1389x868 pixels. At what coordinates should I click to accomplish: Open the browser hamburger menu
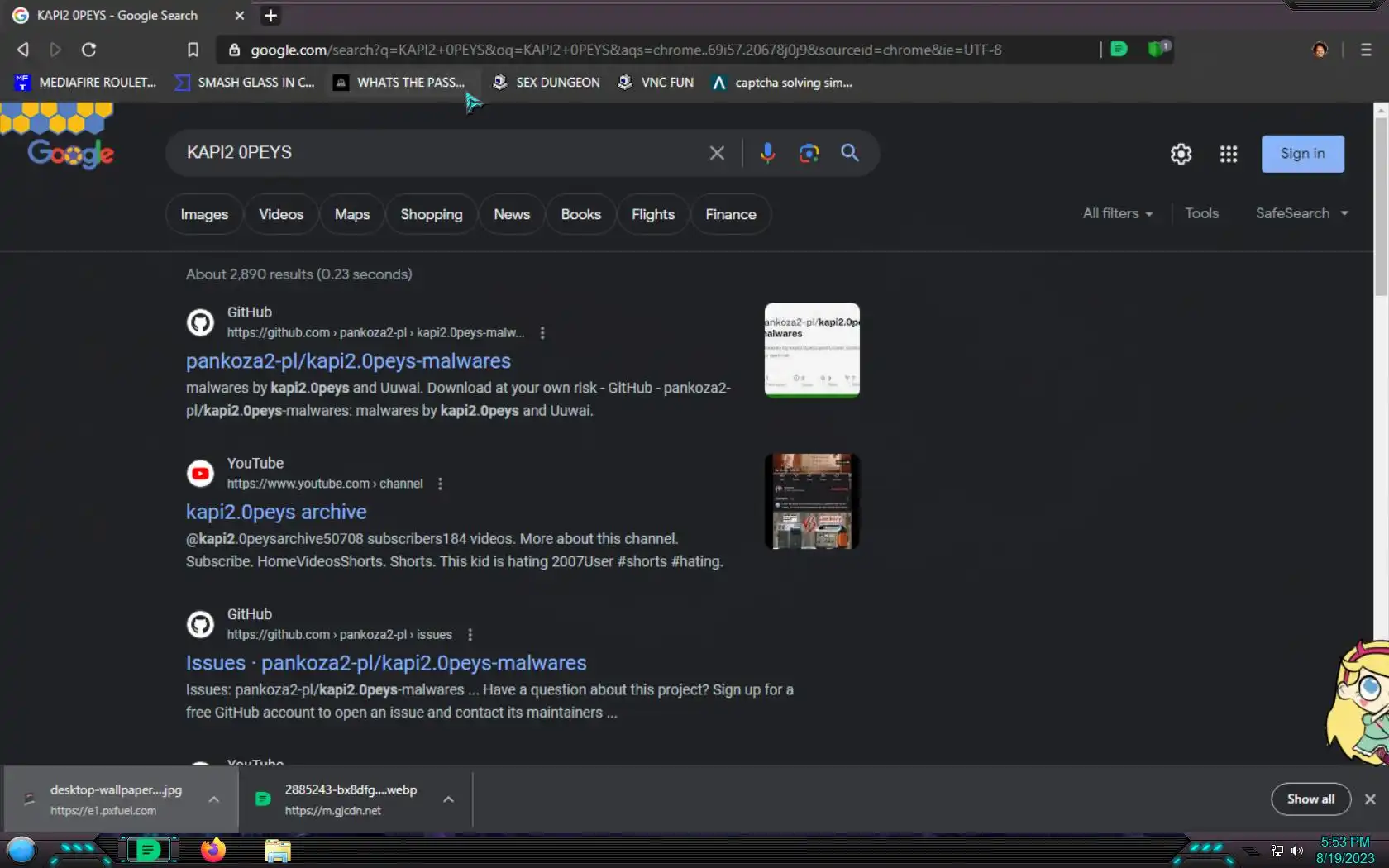pos(1366,50)
